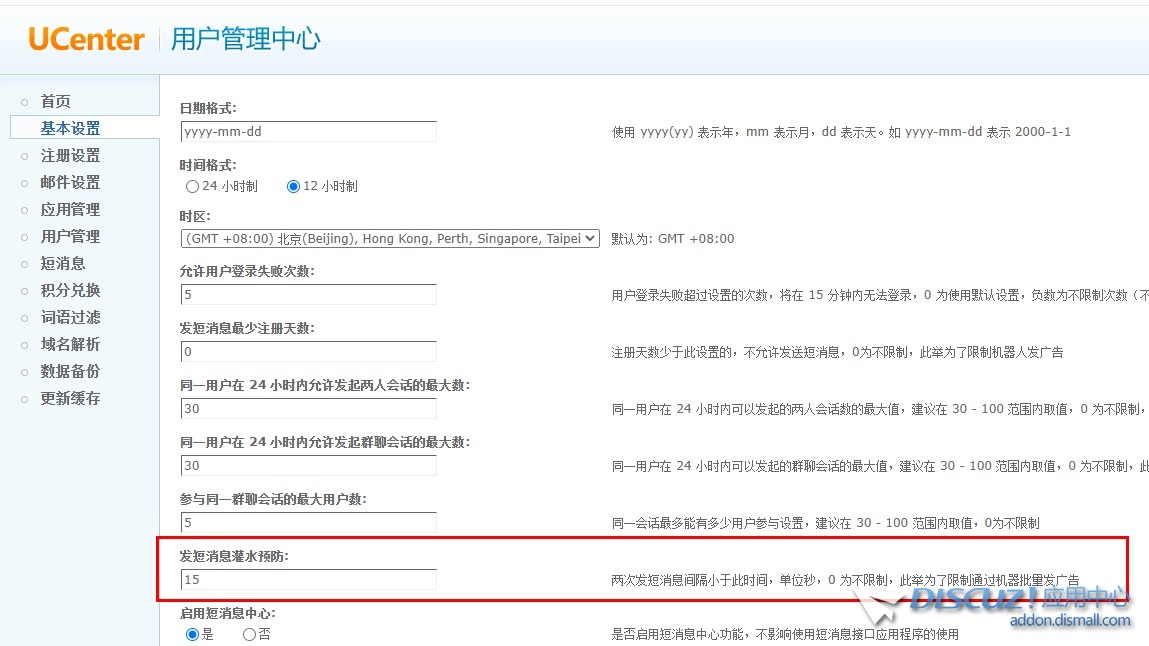Screen dimensions: 1149x646
Task: Select 域名解析 in sidebar
Action: (x=70, y=345)
